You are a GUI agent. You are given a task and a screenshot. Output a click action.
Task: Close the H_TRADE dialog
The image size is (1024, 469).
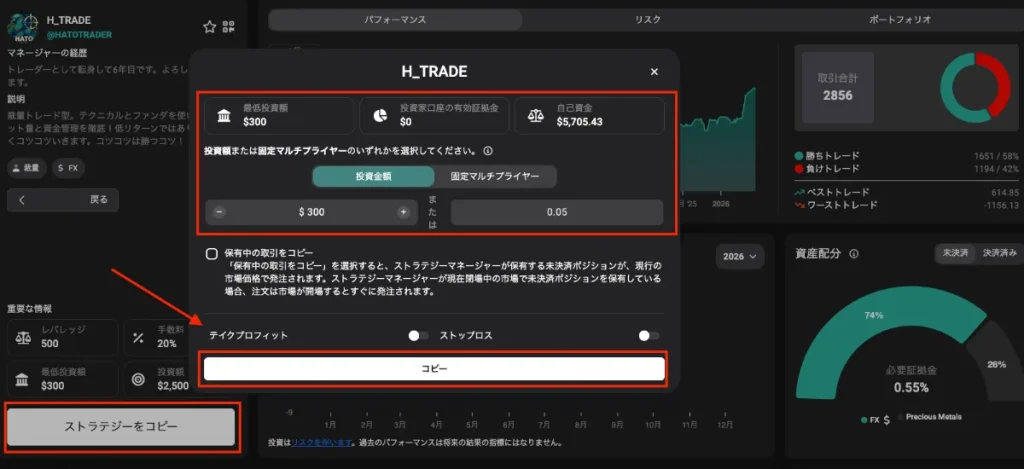pyautogui.click(x=654, y=72)
